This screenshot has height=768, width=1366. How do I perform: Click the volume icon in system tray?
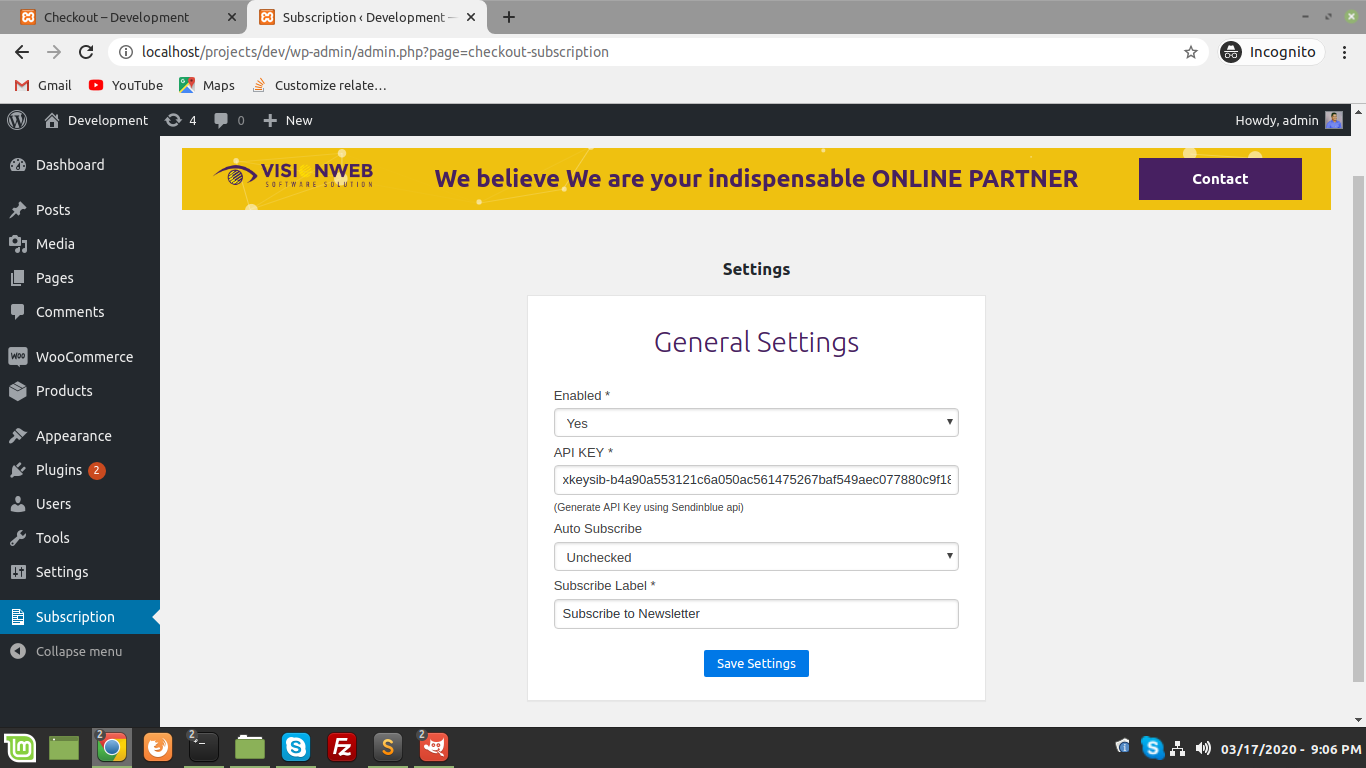[1203, 748]
